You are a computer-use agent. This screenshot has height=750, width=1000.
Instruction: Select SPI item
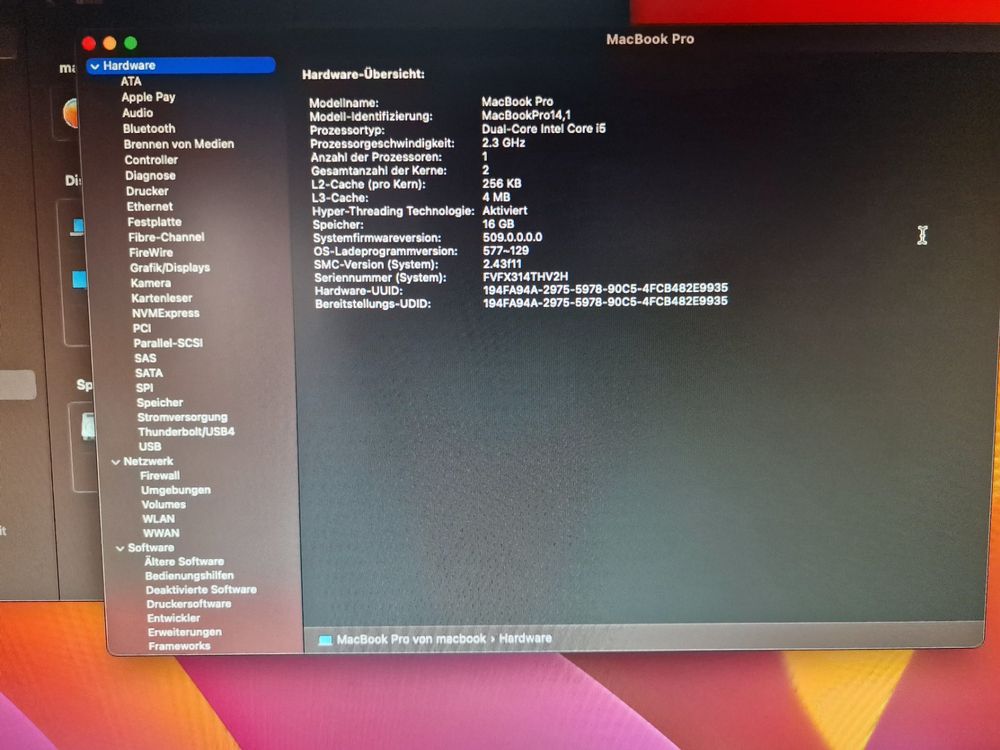pyautogui.click(x=145, y=388)
